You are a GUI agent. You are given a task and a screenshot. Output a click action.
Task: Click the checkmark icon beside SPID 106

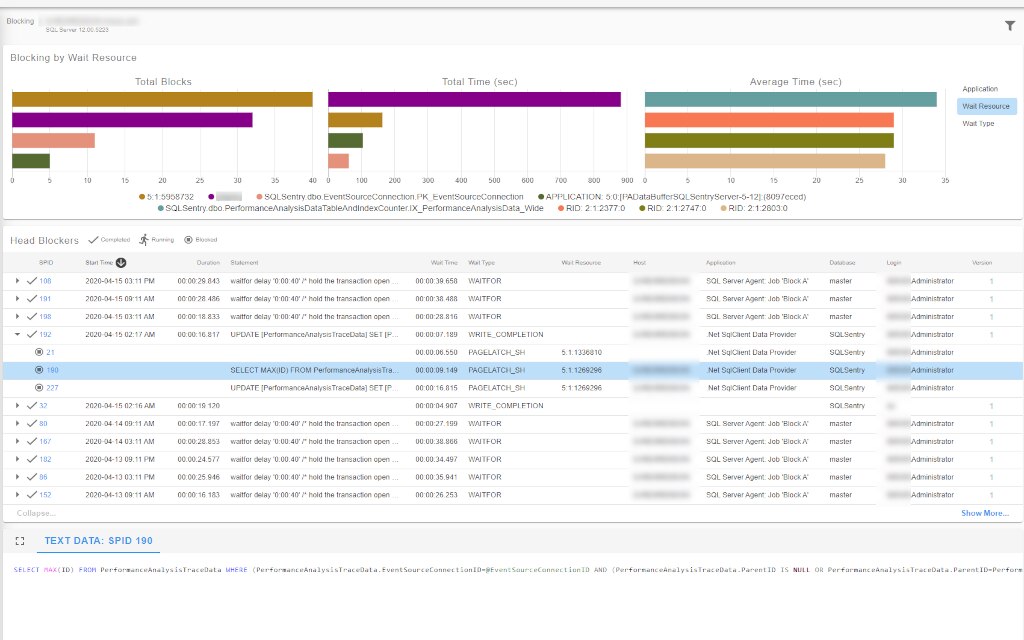33,281
